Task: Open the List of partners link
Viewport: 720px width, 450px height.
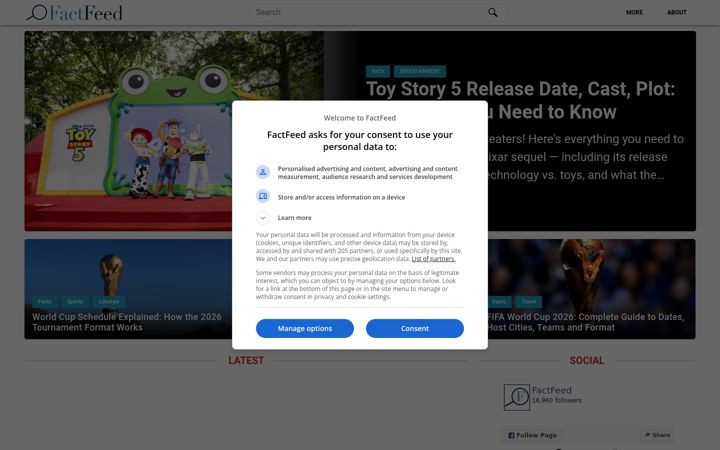Action: (433, 259)
